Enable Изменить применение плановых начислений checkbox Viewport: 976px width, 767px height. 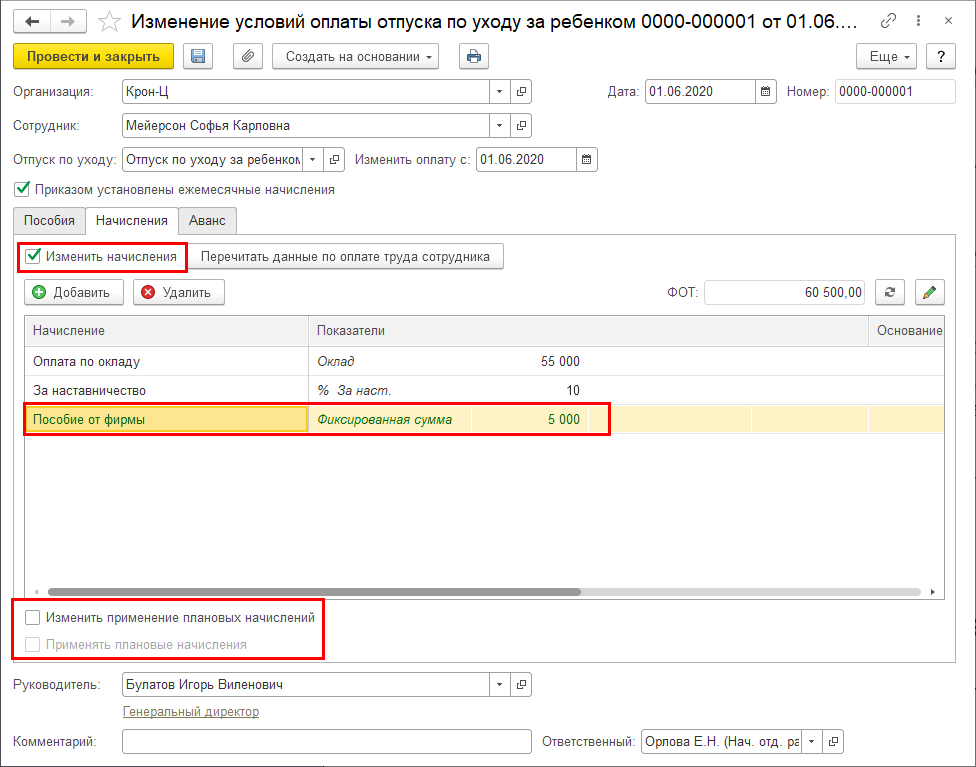pos(34,618)
